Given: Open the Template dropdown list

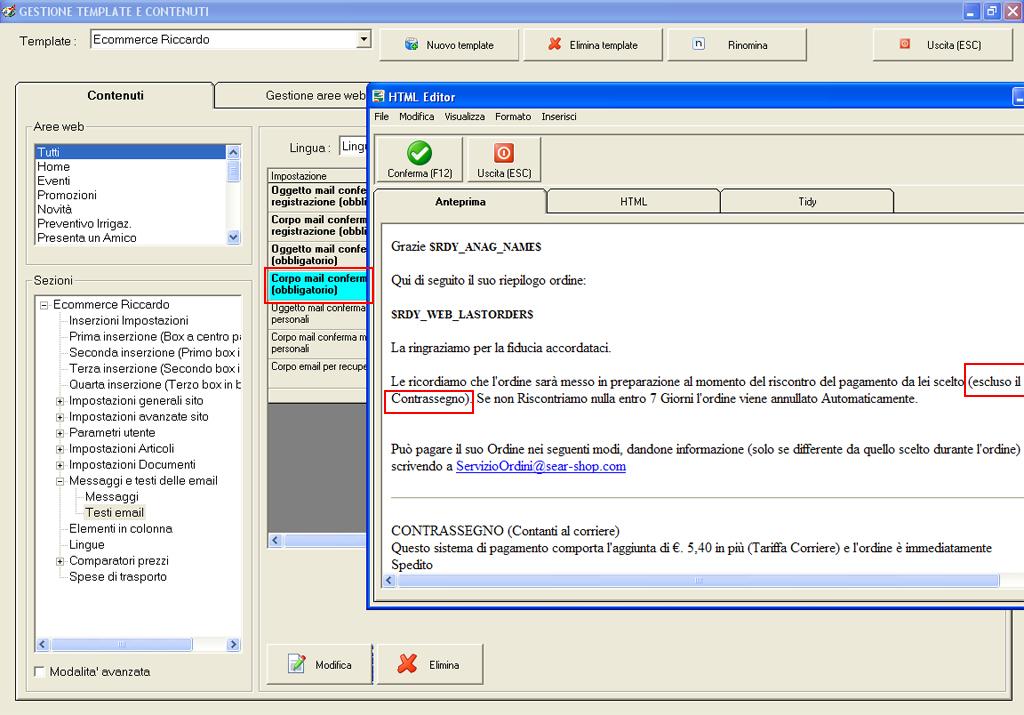Looking at the screenshot, I should pyautogui.click(x=364, y=39).
